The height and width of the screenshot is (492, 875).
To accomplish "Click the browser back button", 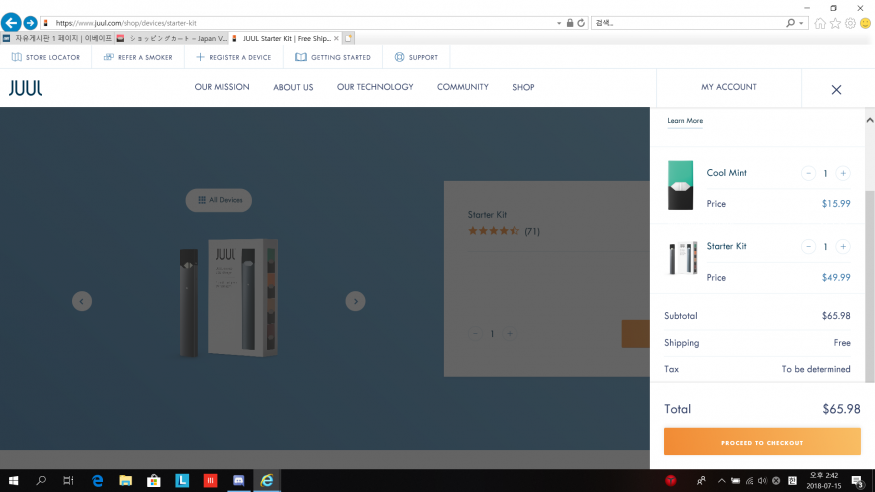I will pyautogui.click(x=11, y=22).
